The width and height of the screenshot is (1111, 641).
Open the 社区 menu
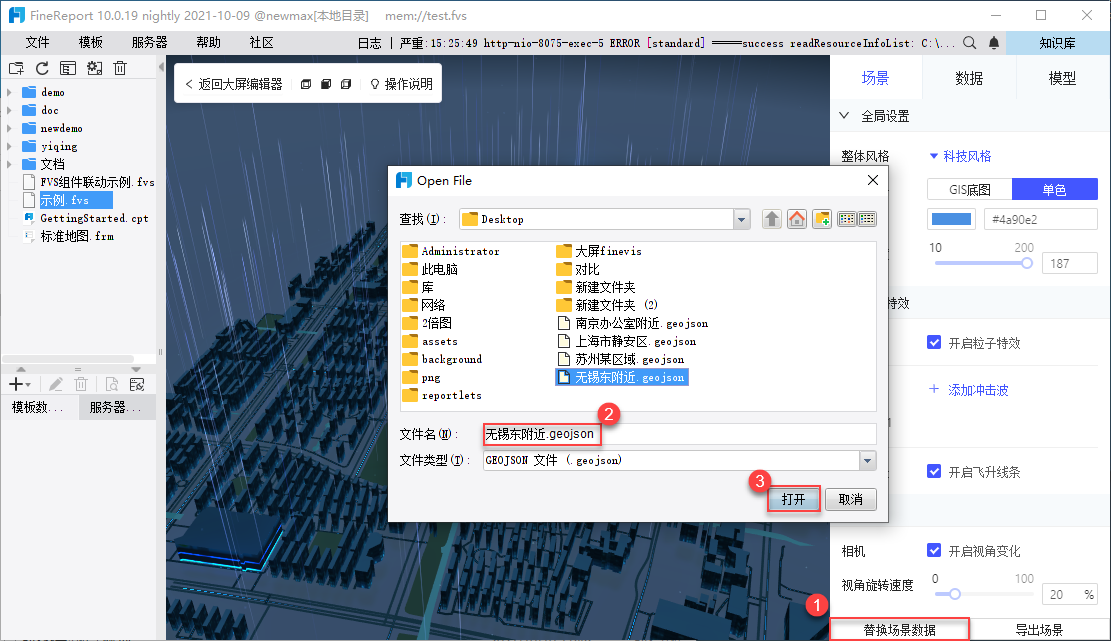point(261,42)
